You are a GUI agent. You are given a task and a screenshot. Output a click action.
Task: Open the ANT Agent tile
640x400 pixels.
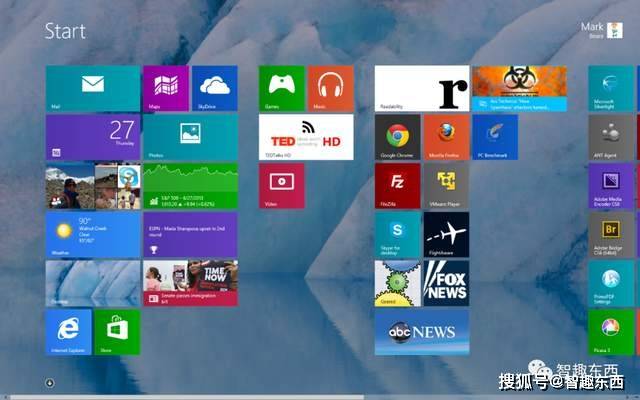coord(611,137)
